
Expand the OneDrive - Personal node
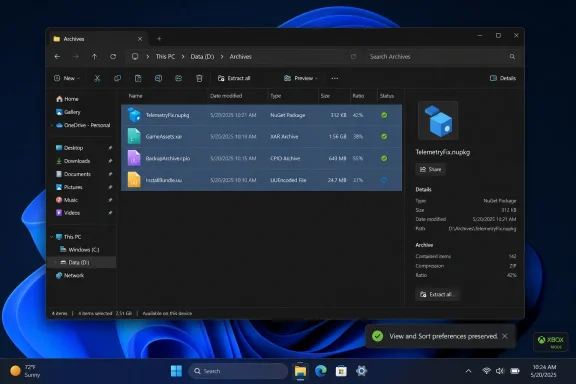(x=51, y=125)
